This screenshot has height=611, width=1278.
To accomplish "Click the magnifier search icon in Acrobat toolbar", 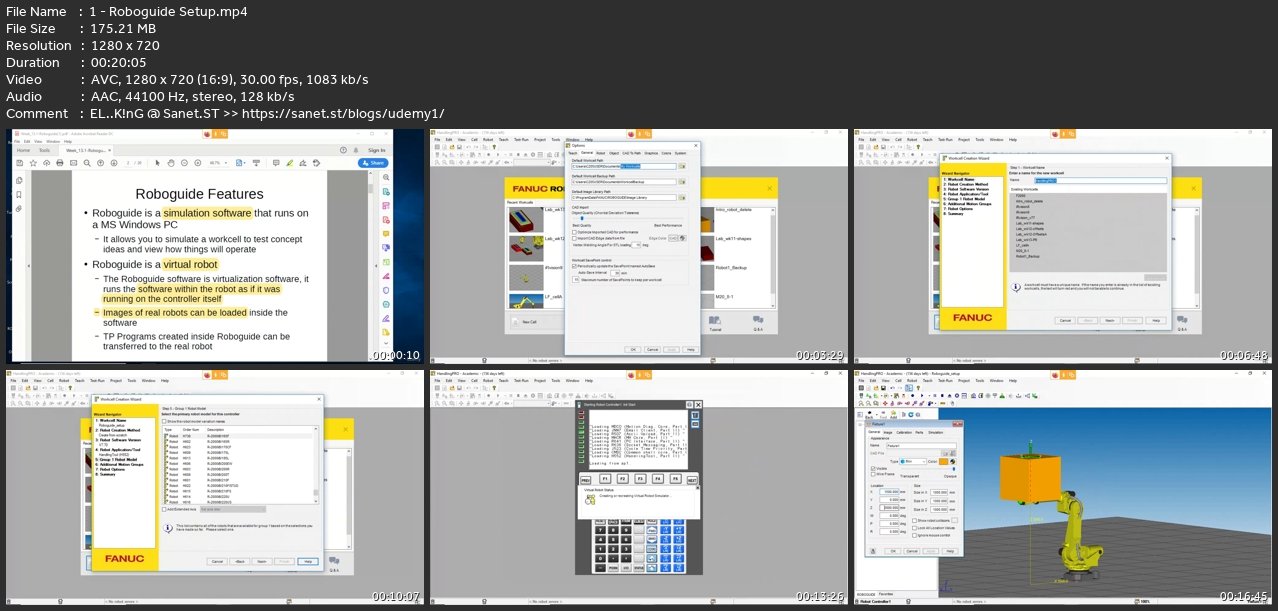I will click(87, 163).
